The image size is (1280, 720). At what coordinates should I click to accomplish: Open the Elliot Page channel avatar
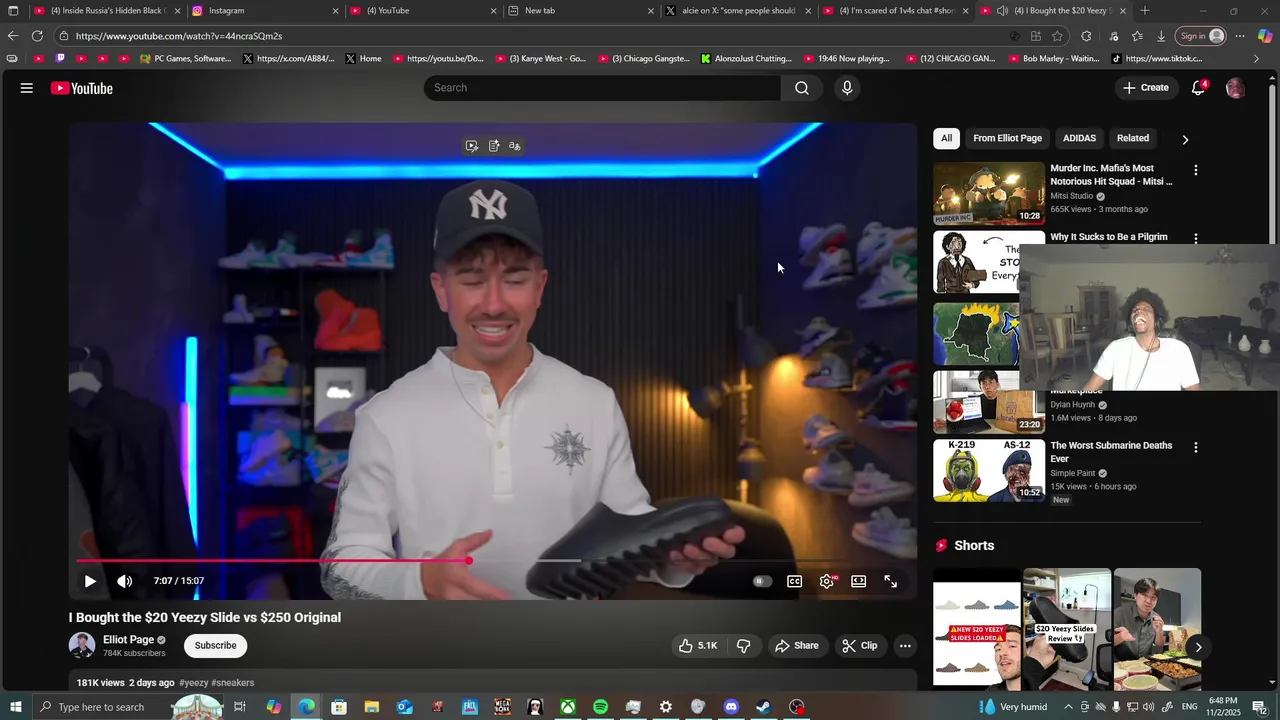(x=82, y=646)
